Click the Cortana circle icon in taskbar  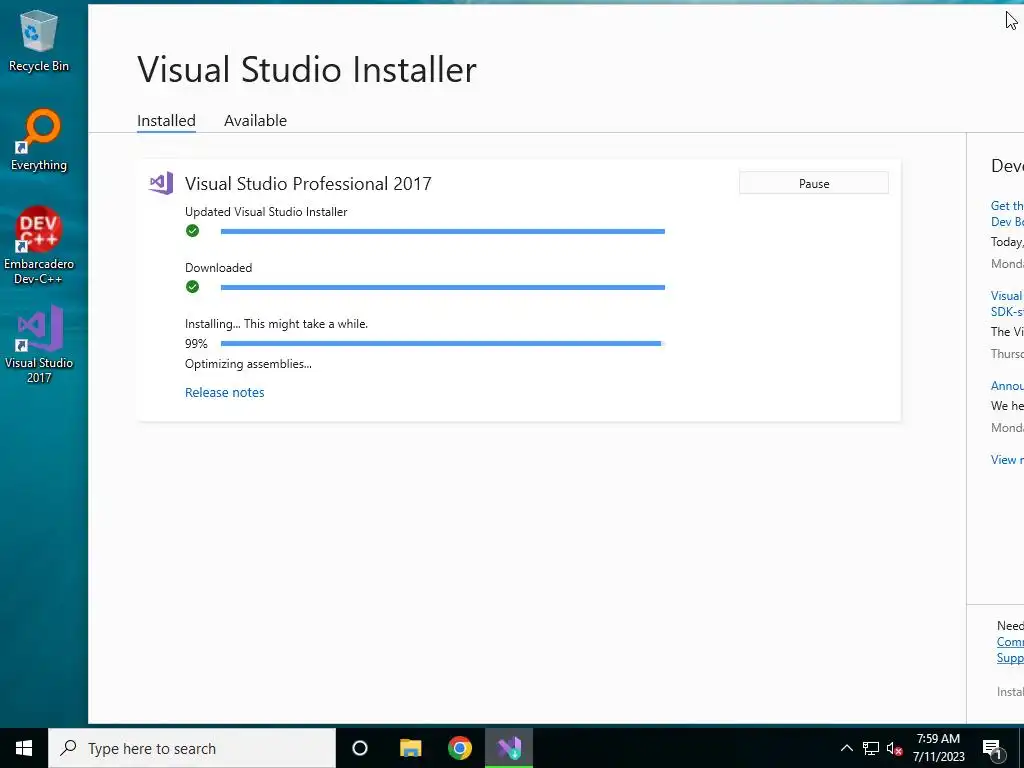pyautogui.click(x=360, y=748)
